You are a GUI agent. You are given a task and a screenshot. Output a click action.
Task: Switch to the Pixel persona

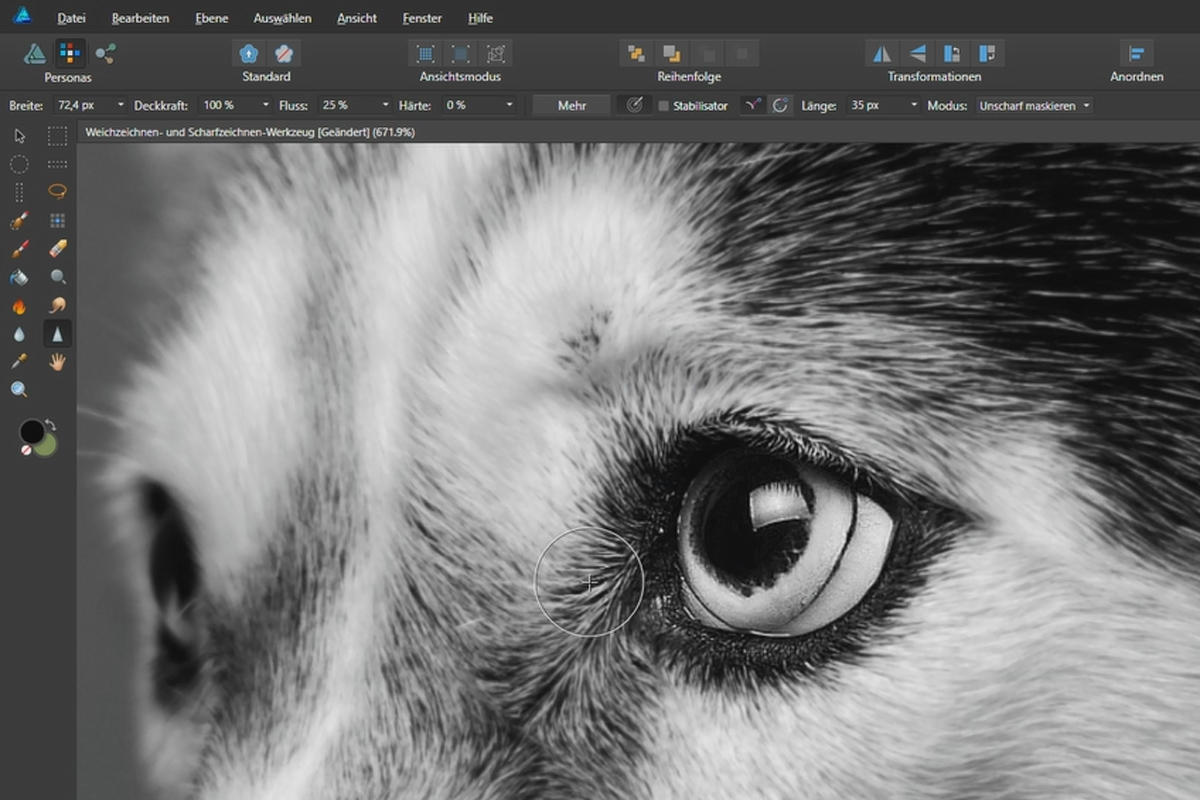(69, 53)
